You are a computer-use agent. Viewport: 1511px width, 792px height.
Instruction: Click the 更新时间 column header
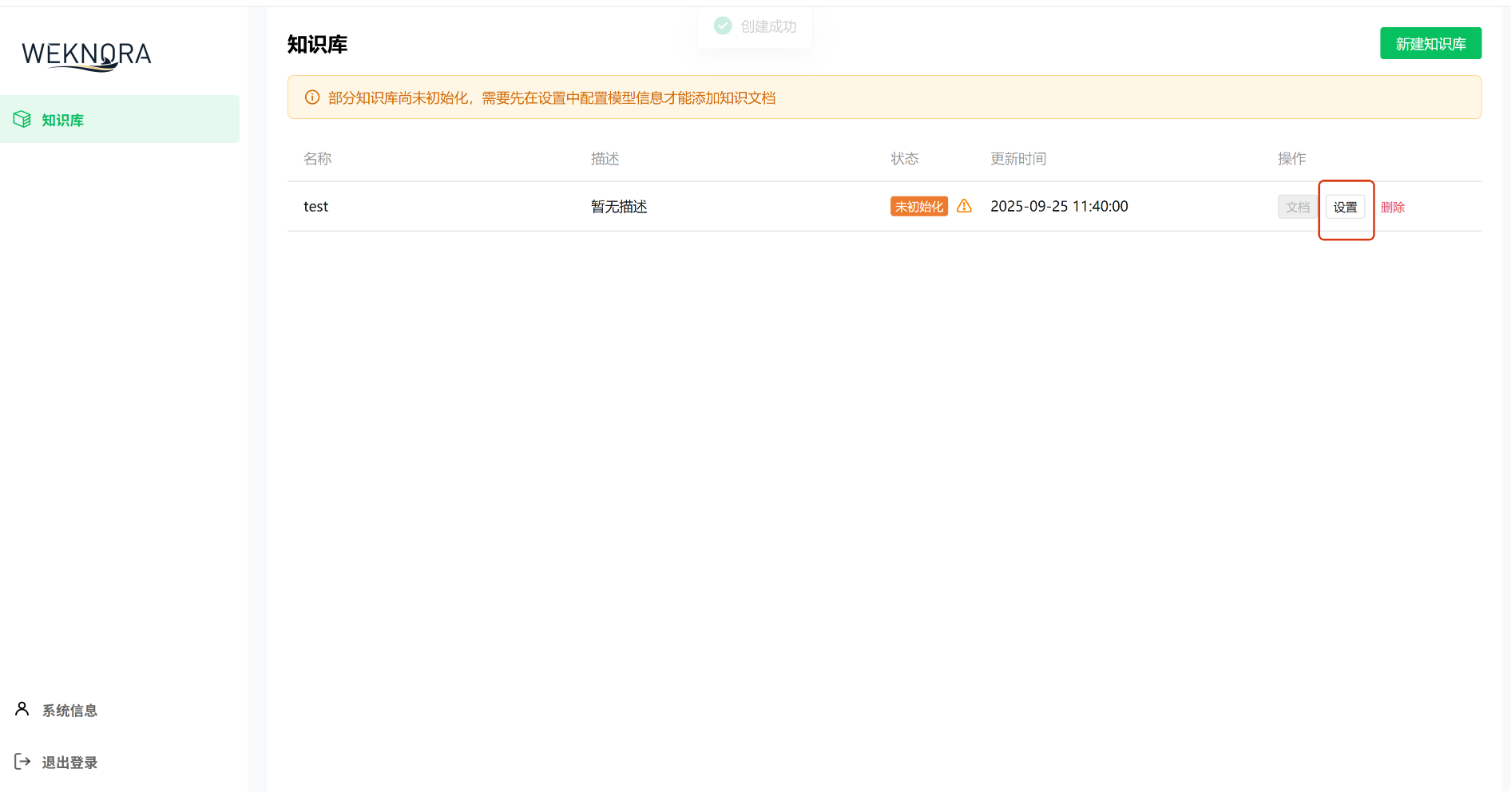pos(1018,158)
